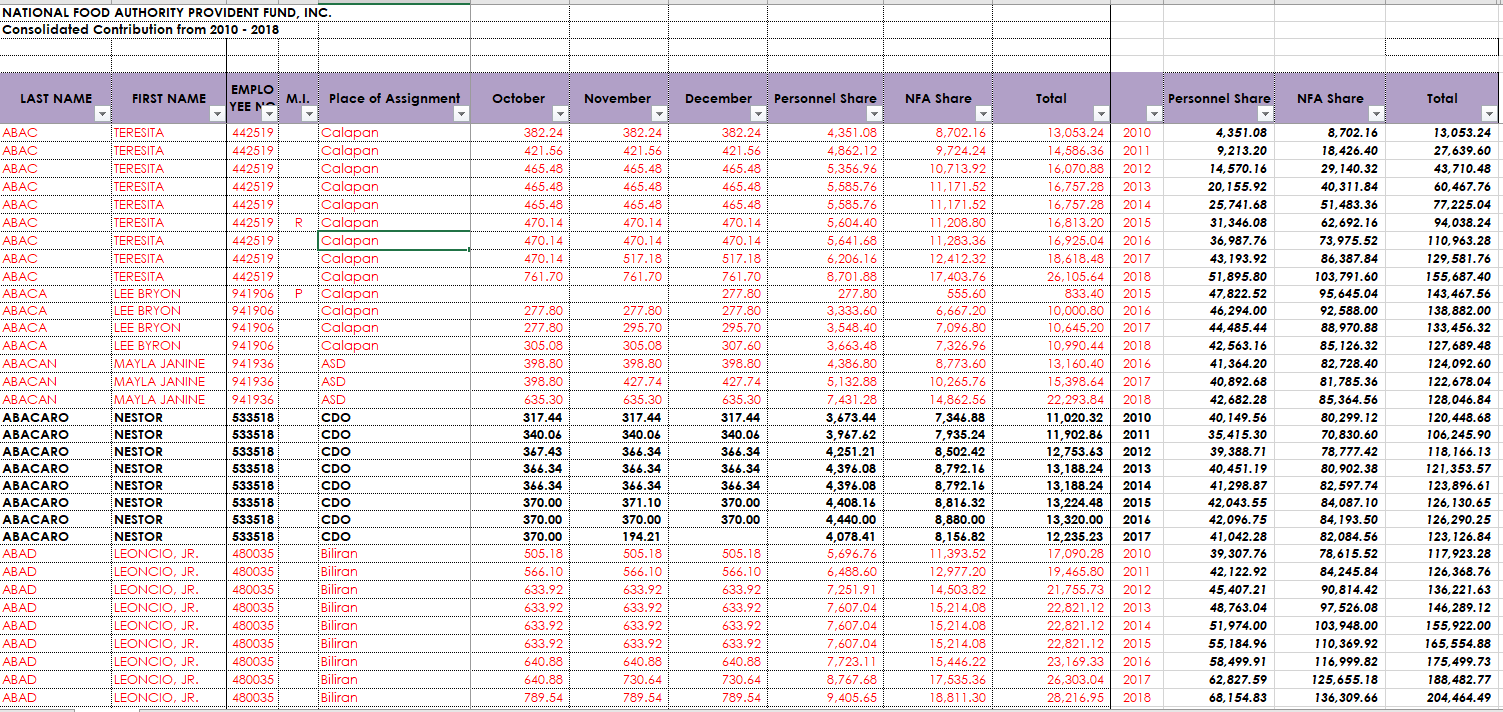Select the Personnel Share value 4,078.41
1503x712 pixels.
tap(851, 537)
